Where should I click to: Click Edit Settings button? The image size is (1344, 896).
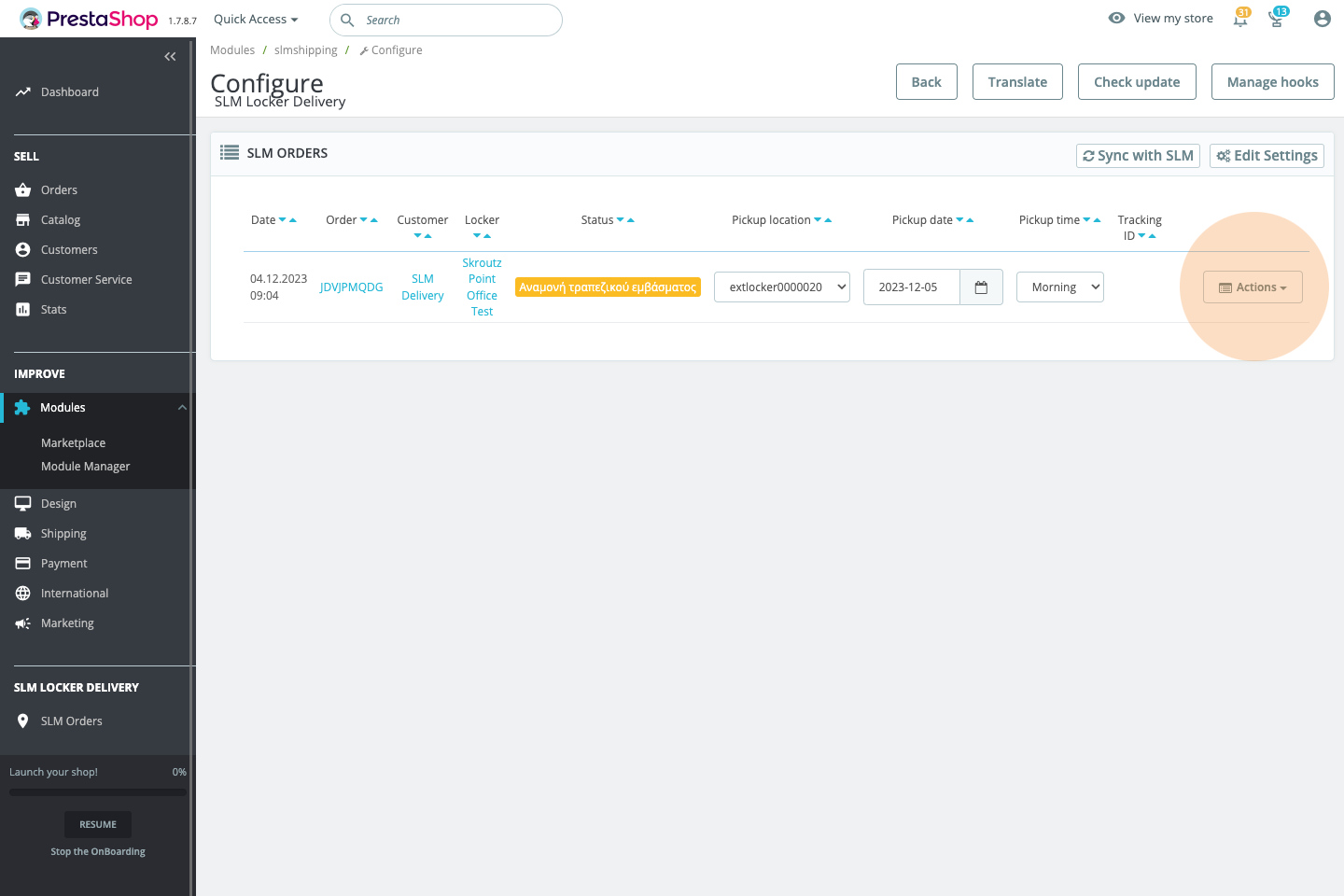tap(1267, 156)
